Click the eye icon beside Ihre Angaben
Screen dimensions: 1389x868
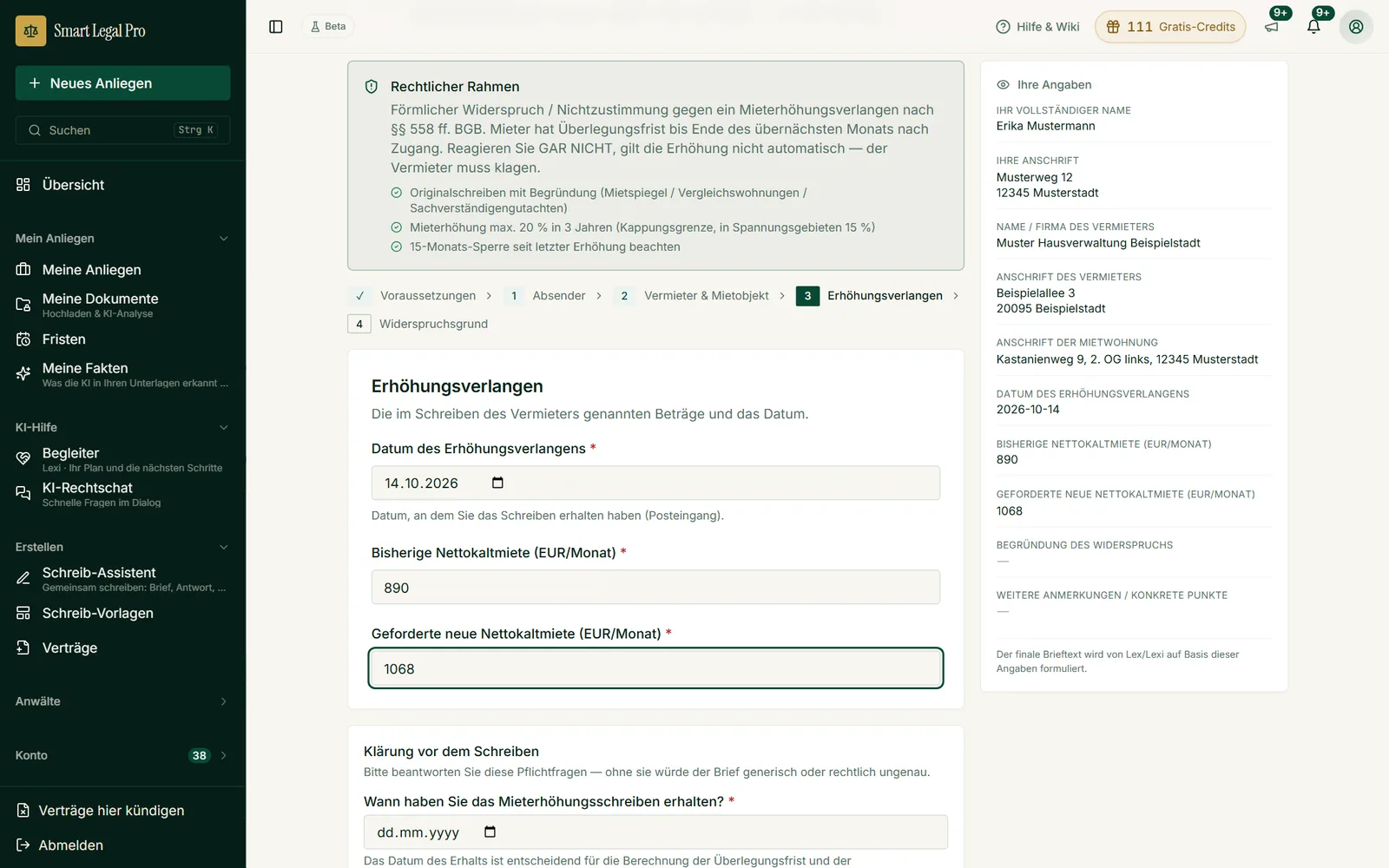click(x=1003, y=85)
